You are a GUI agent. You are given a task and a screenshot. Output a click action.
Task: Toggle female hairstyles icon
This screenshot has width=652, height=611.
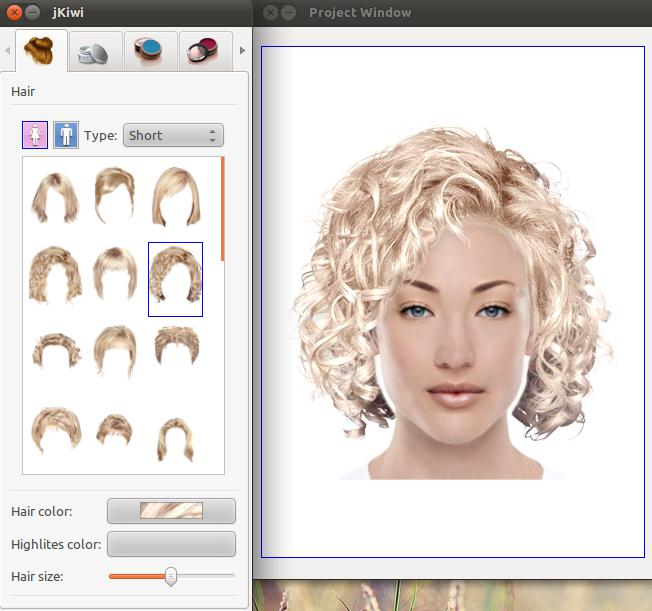click(x=35, y=135)
